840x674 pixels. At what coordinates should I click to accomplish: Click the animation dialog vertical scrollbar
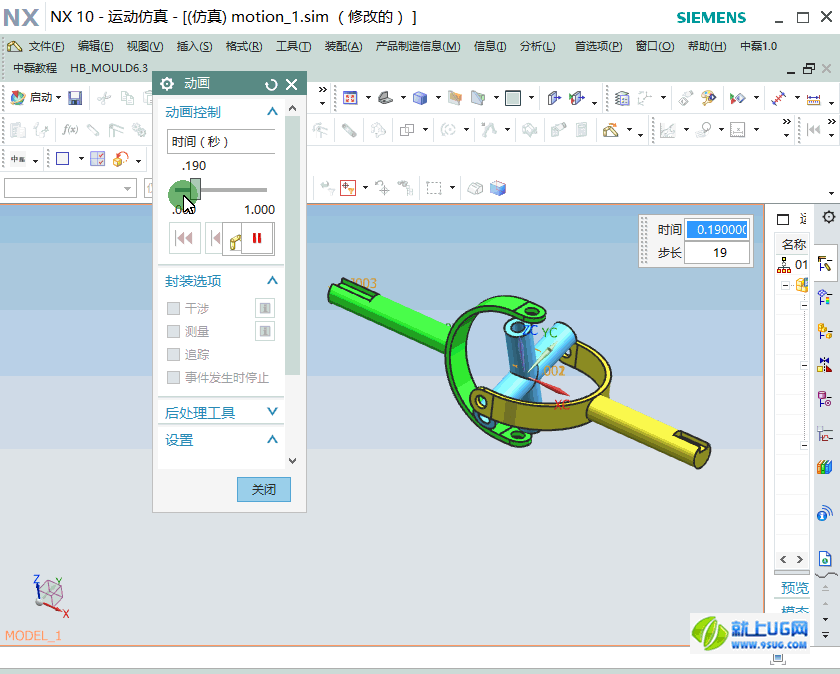click(x=292, y=245)
